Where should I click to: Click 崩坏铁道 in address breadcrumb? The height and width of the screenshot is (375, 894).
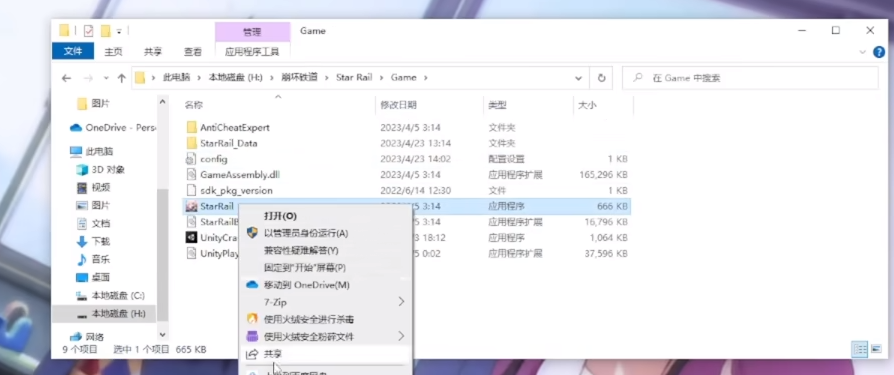(299, 78)
